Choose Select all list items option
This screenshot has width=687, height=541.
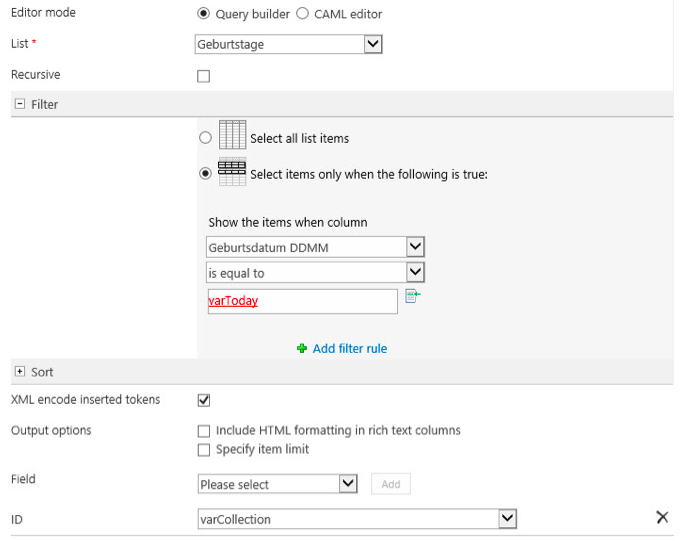tap(205, 138)
